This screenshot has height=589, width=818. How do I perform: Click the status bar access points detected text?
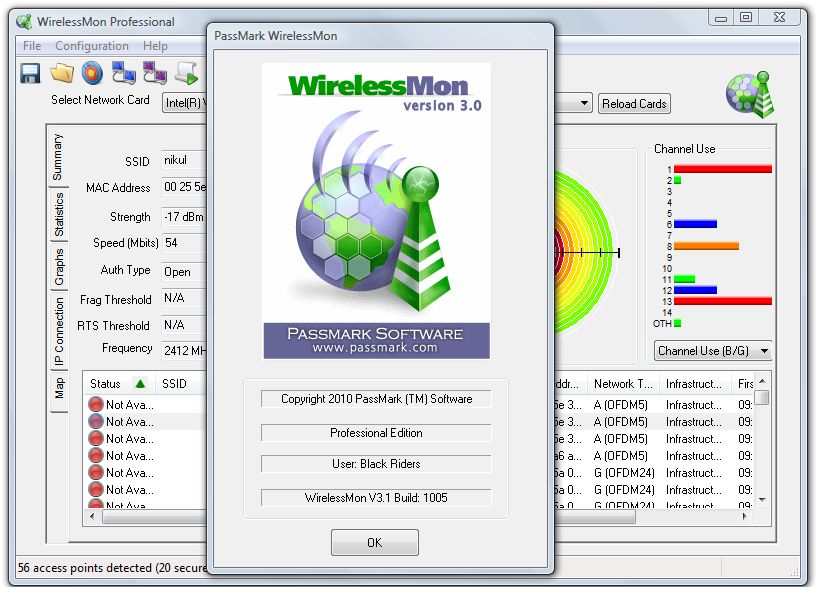coord(112,568)
